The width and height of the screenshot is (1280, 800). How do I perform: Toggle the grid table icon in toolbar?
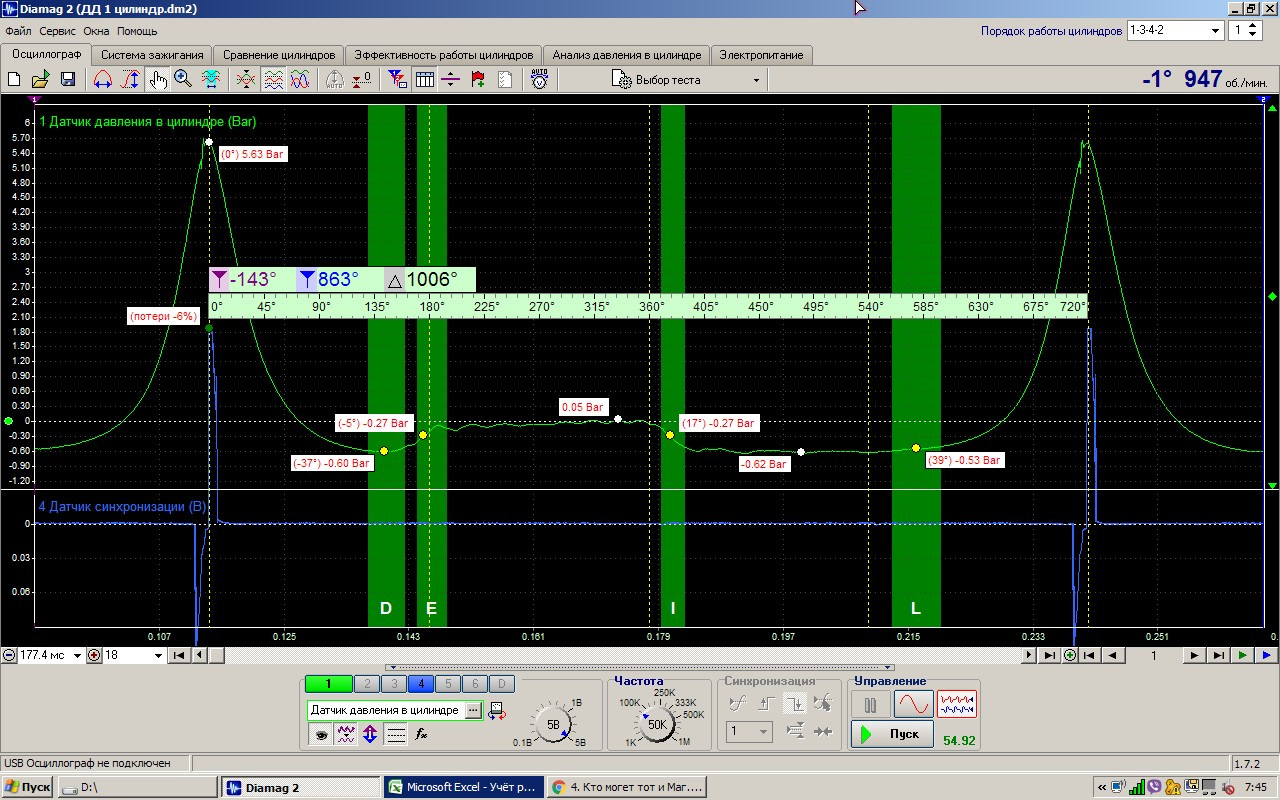point(424,80)
